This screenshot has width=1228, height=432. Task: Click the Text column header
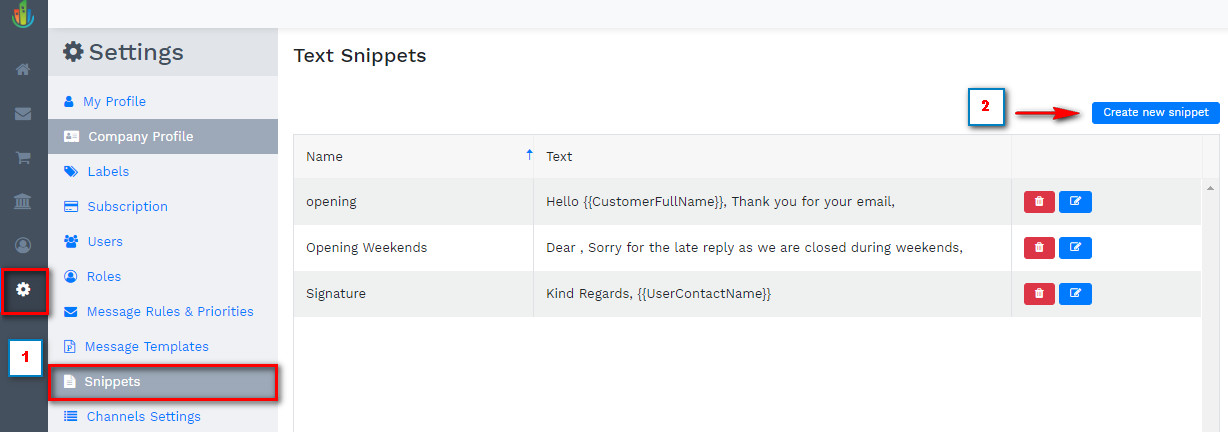tap(559, 157)
